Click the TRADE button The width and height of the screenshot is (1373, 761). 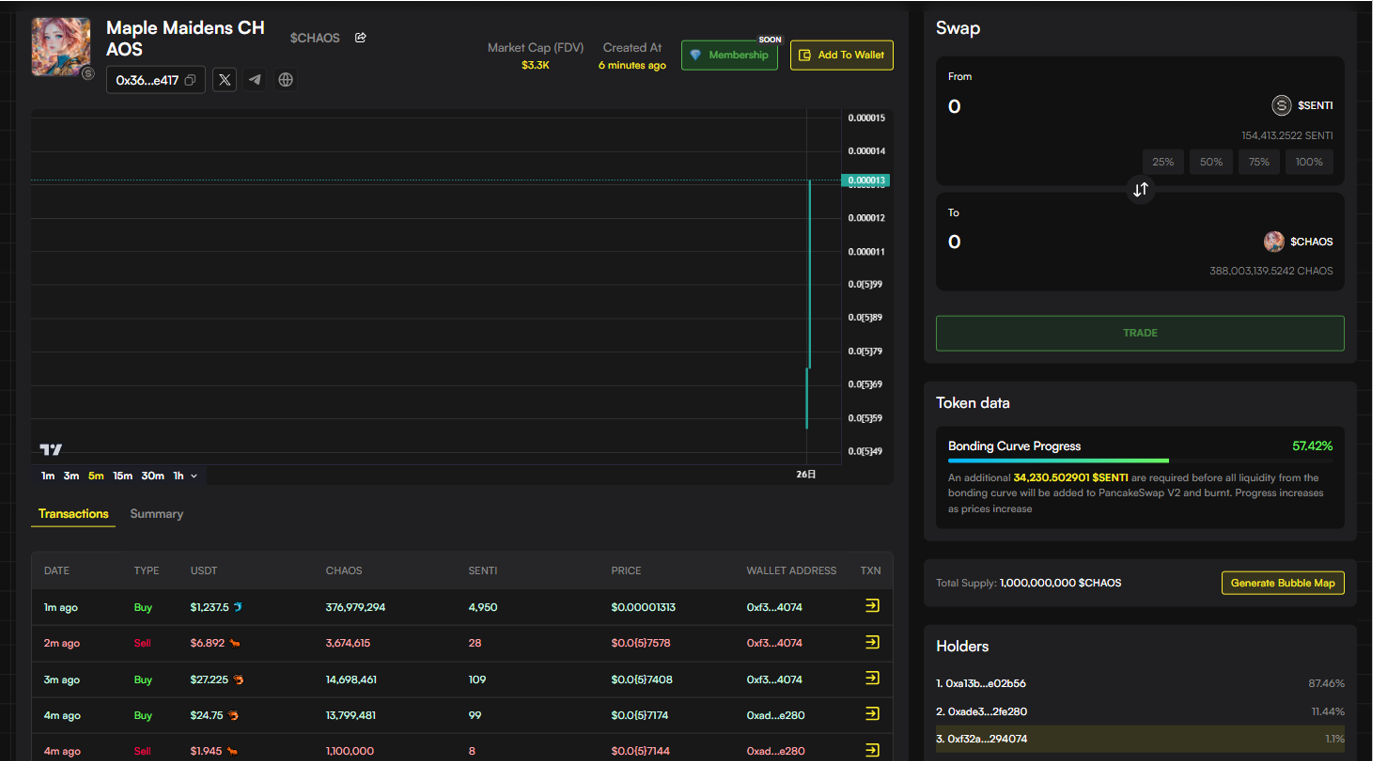click(x=1140, y=333)
